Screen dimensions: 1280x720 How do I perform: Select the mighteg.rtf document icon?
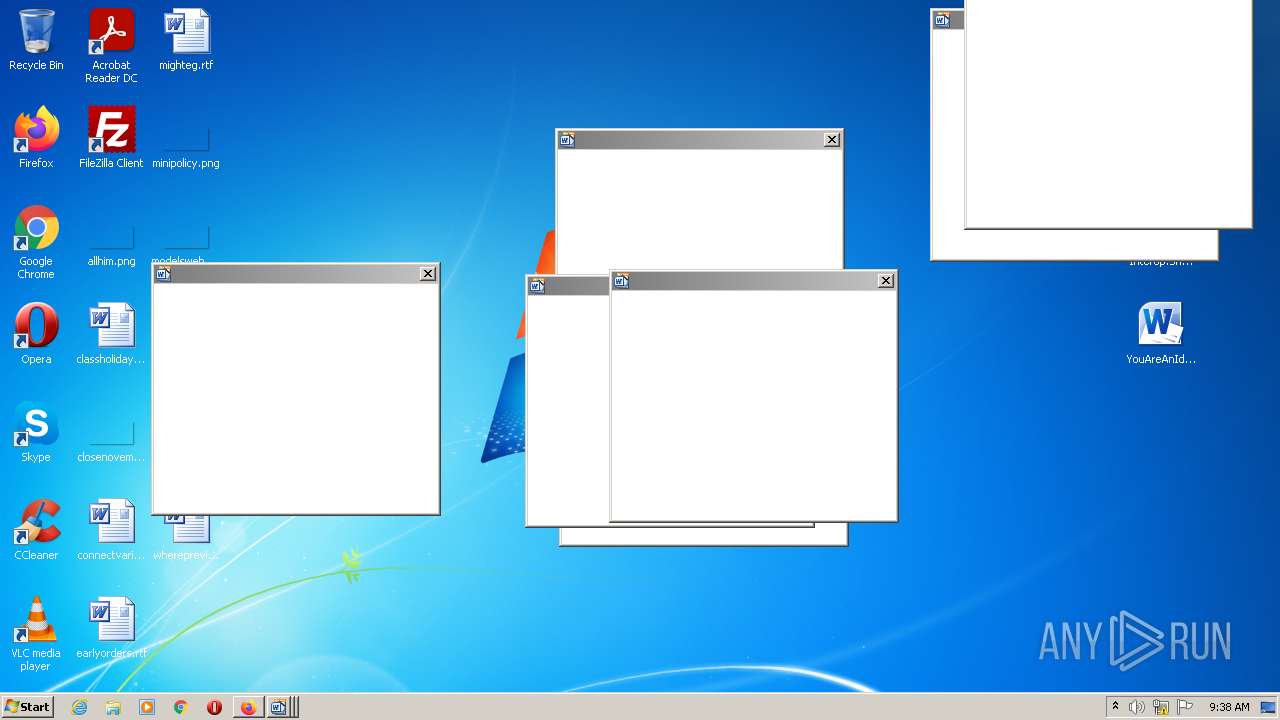click(x=186, y=40)
